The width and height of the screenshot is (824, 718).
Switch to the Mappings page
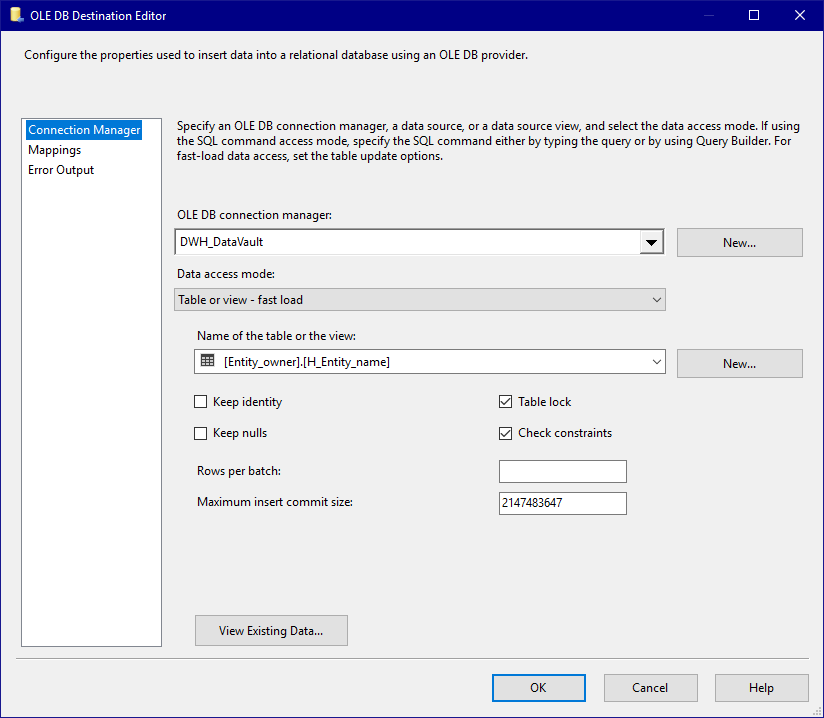click(55, 150)
